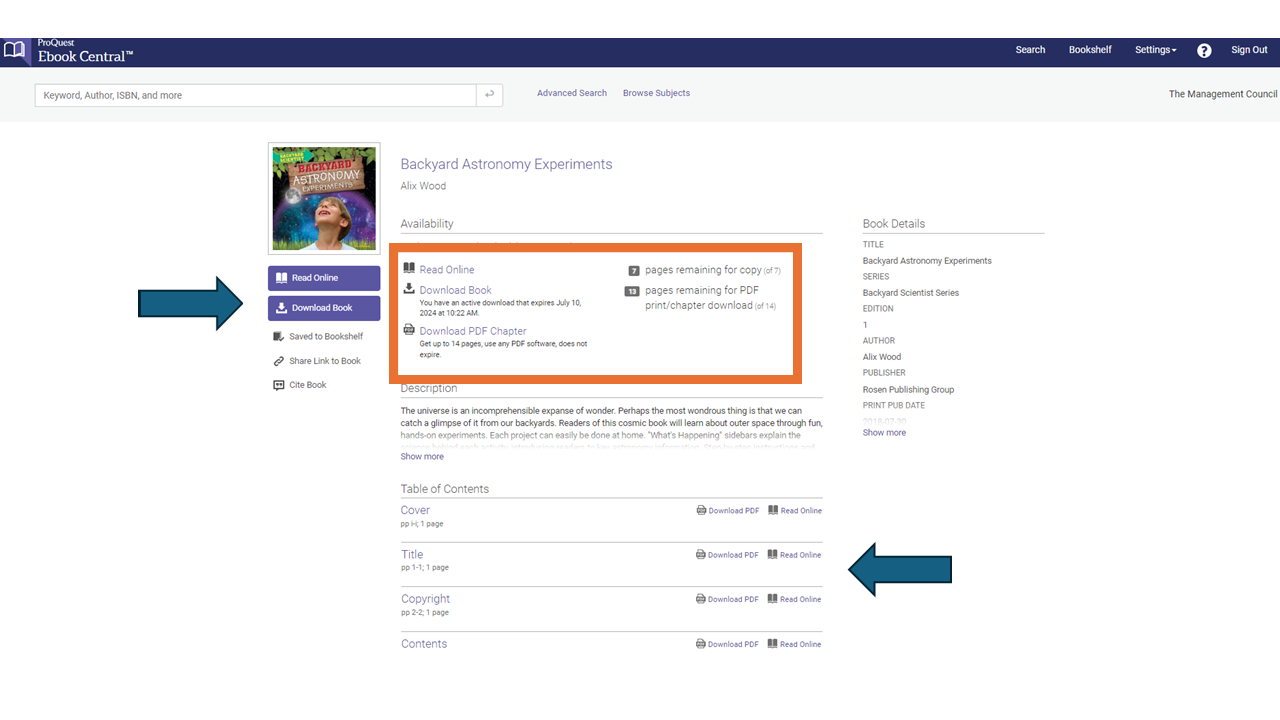This screenshot has height=720, width=1280.
Task: Click The Management Council text
Action: pos(1223,94)
